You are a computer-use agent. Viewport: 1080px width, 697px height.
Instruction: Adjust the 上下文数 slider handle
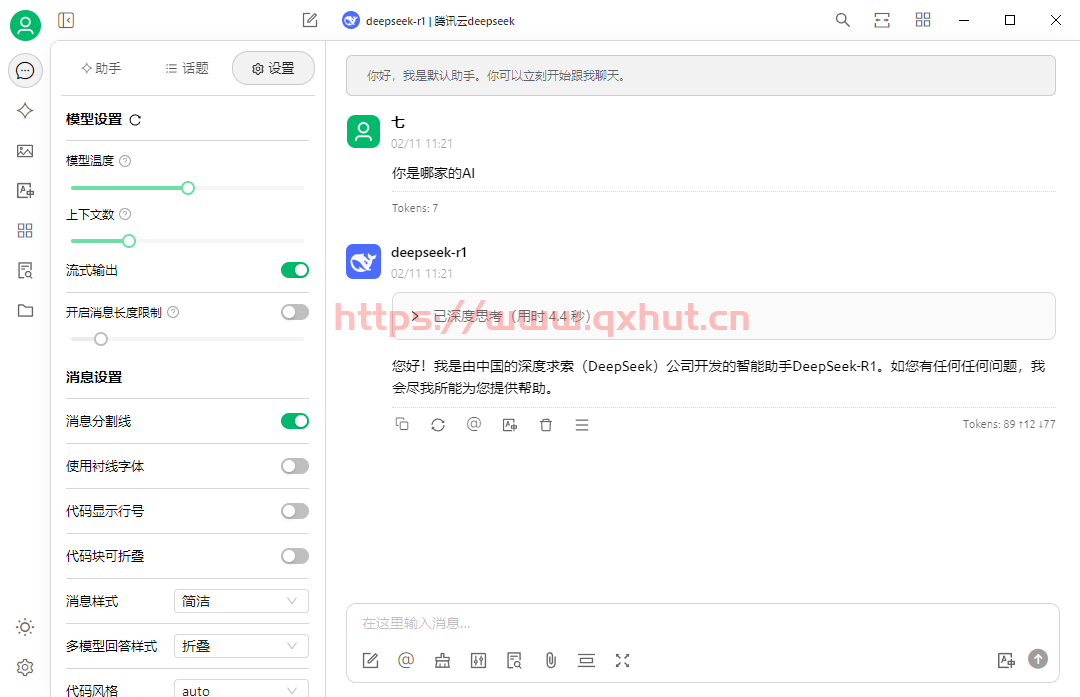pyautogui.click(x=129, y=241)
